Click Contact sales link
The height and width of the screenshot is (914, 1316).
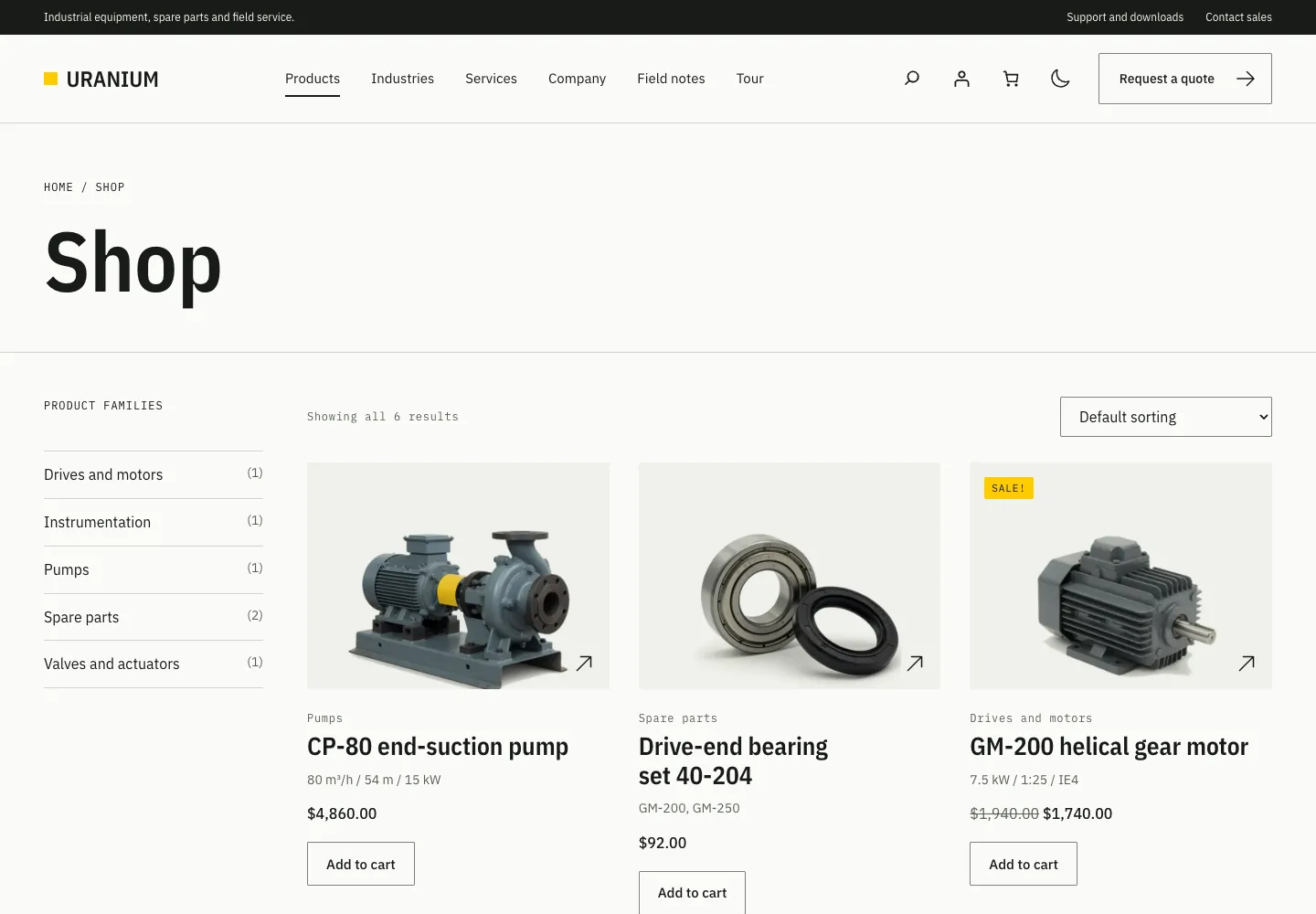1238,17
